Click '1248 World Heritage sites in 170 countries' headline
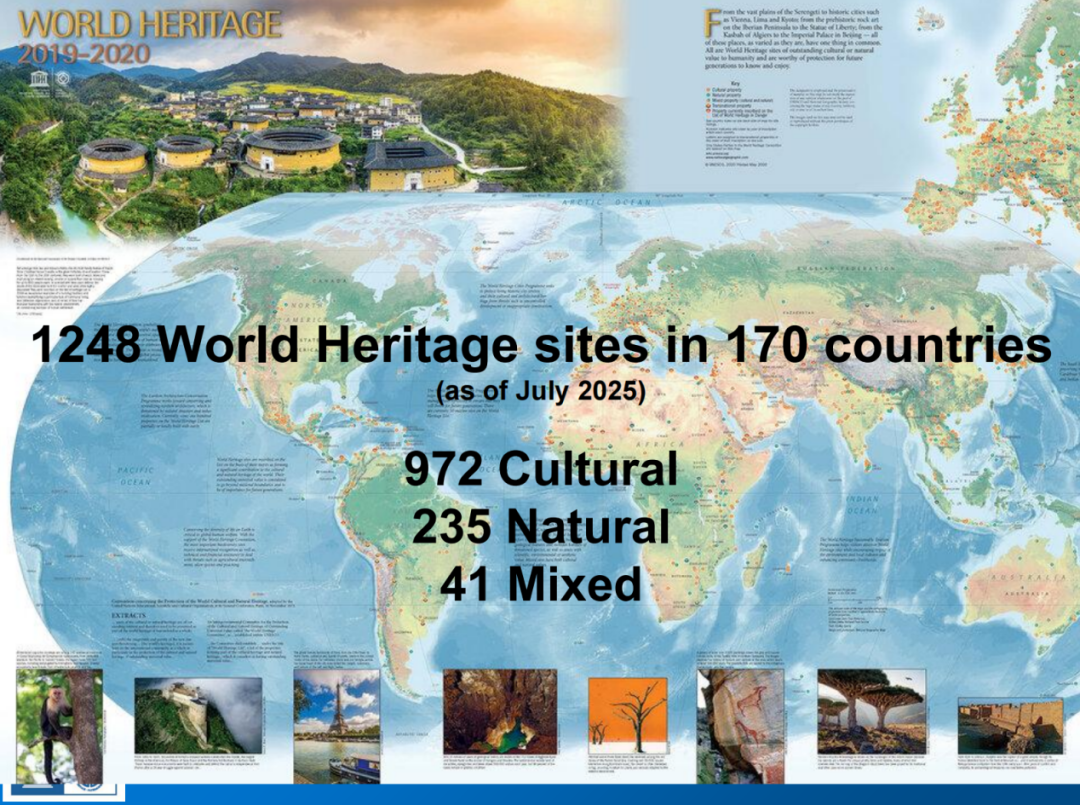 [x=541, y=344]
